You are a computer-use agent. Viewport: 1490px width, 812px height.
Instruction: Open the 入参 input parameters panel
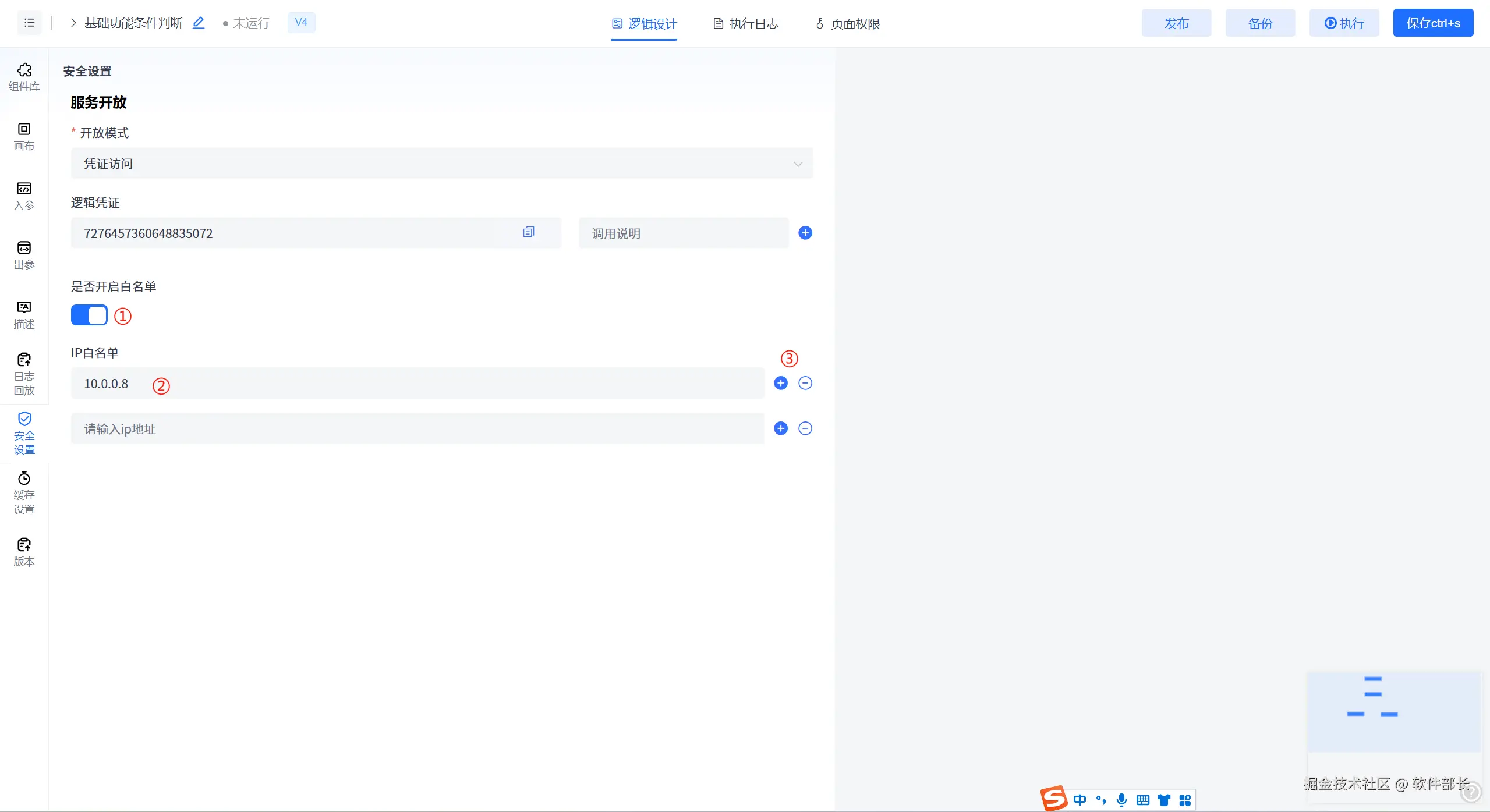[24, 196]
